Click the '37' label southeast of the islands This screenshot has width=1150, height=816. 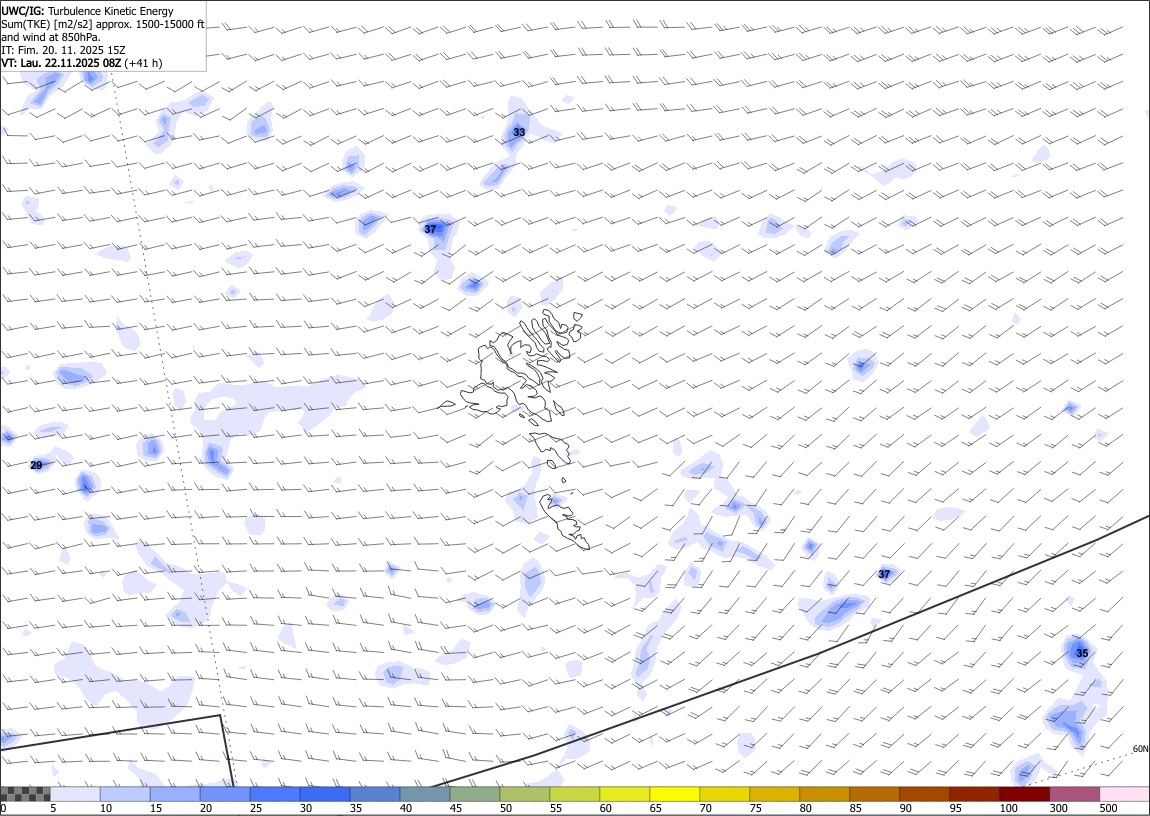(x=884, y=574)
